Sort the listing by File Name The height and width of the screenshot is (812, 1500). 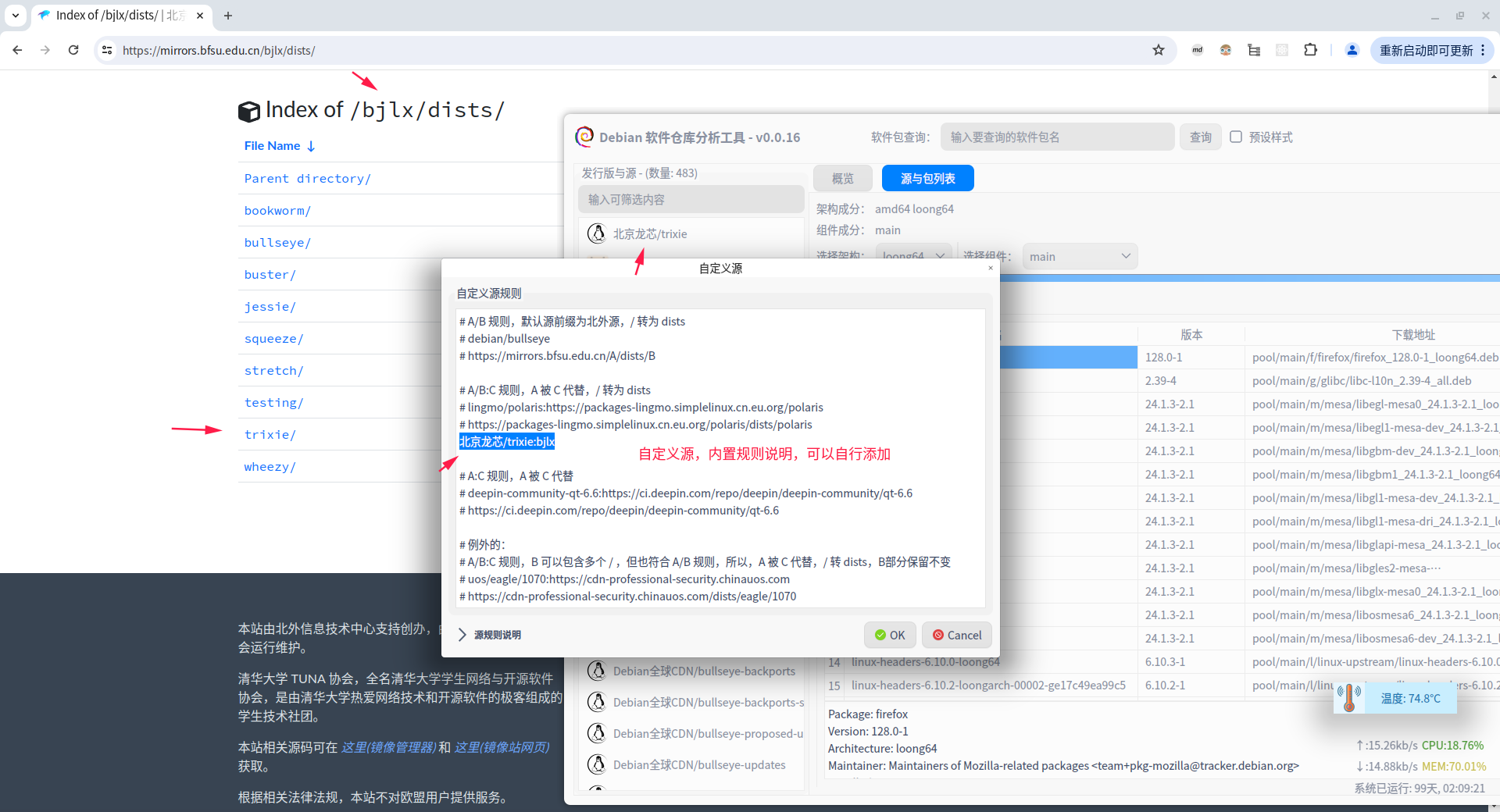[280, 146]
